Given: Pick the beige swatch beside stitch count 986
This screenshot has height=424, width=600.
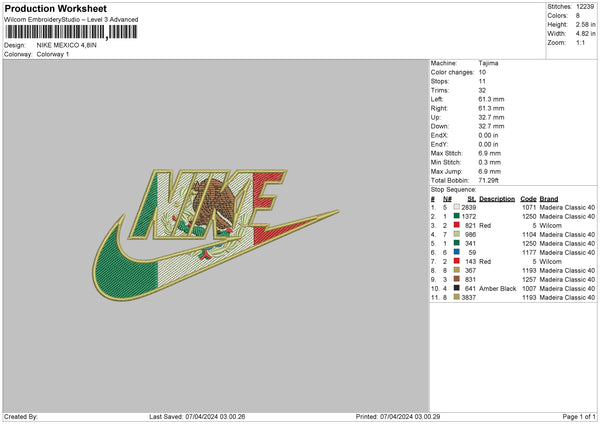Looking at the screenshot, I should [x=457, y=234].
